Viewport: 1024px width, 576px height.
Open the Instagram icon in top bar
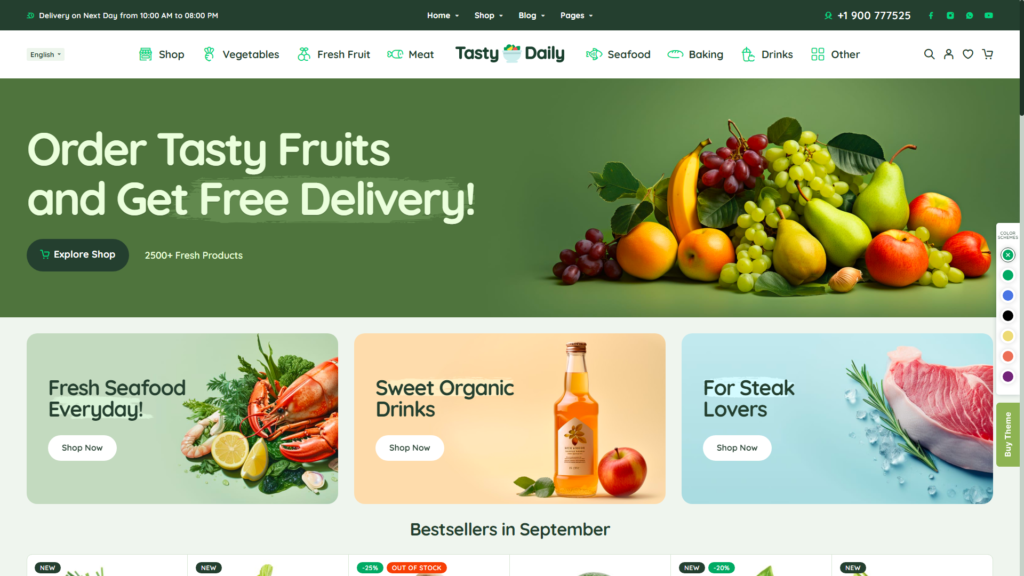(x=950, y=16)
